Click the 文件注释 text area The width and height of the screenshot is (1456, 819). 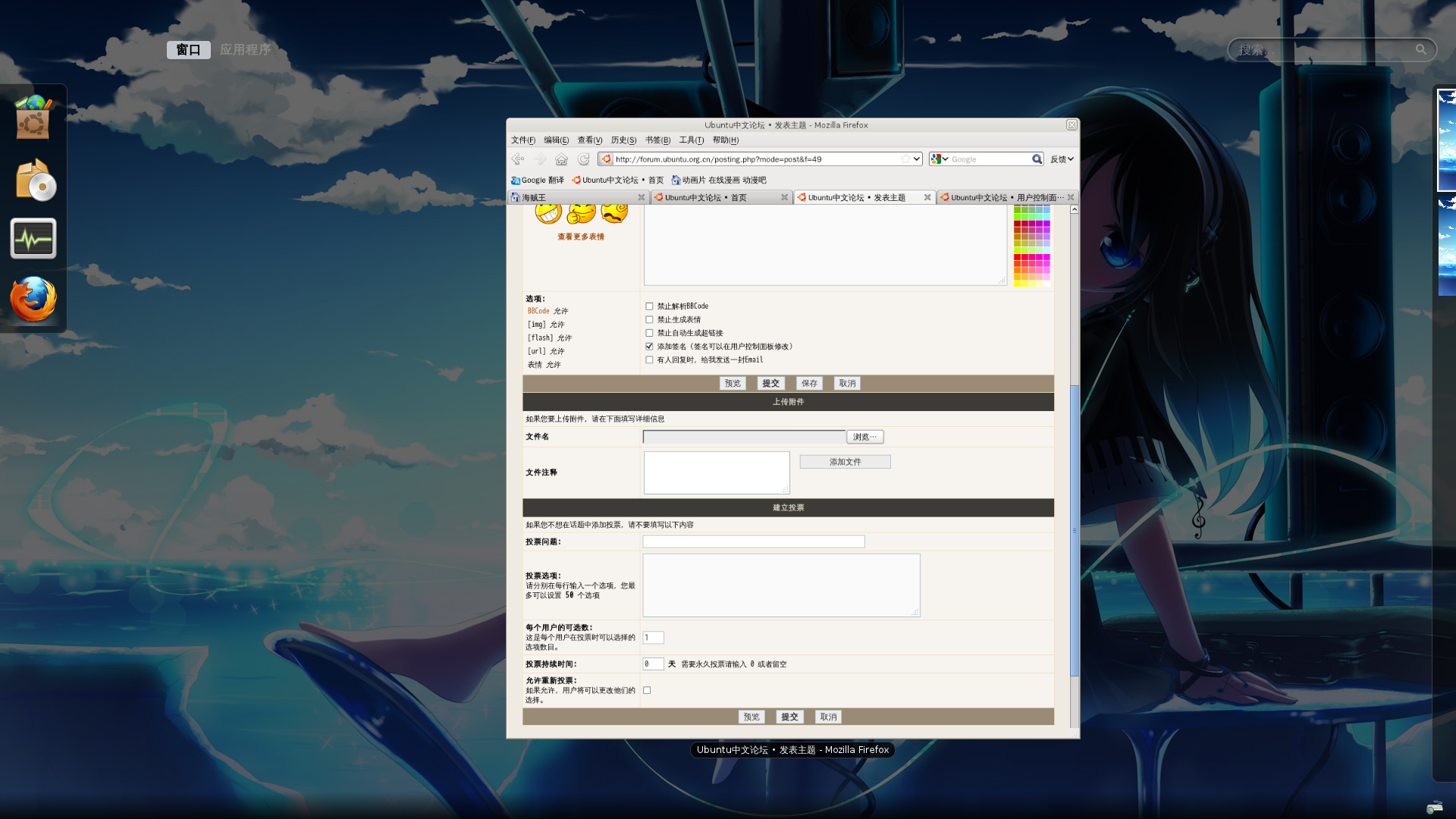[x=717, y=473]
